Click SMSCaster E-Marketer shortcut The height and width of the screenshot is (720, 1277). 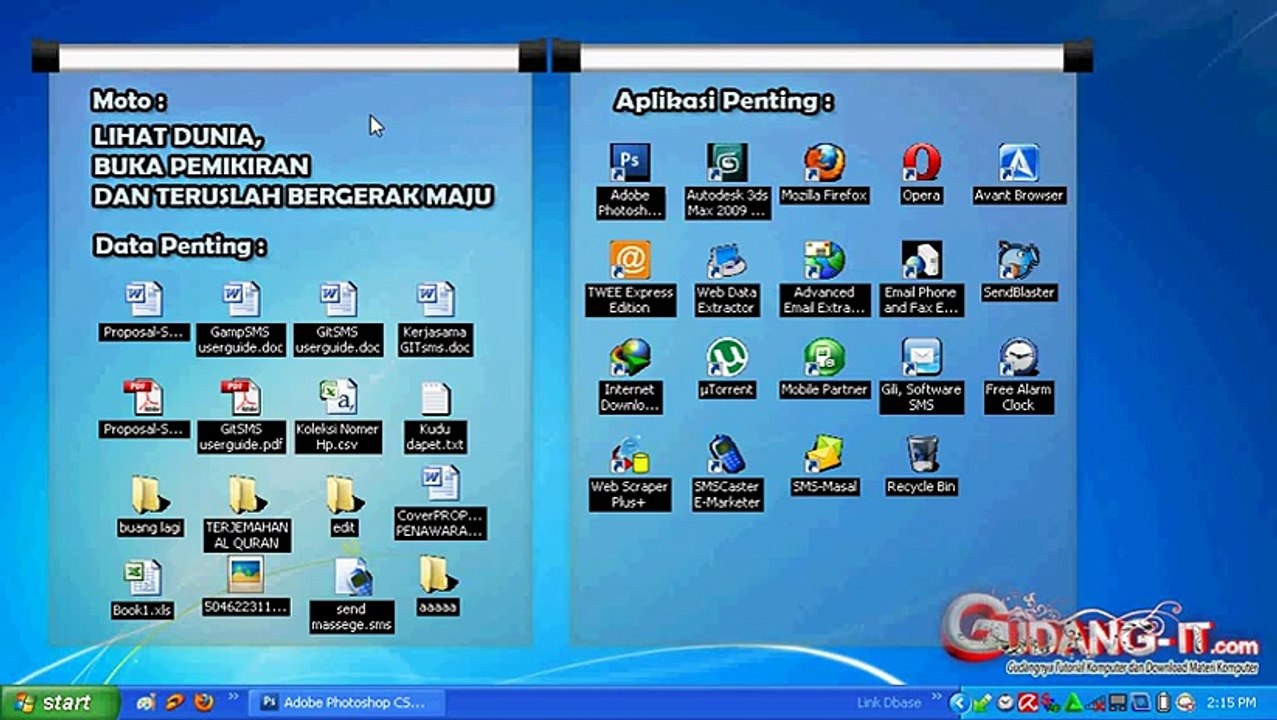[x=727, y=473]
